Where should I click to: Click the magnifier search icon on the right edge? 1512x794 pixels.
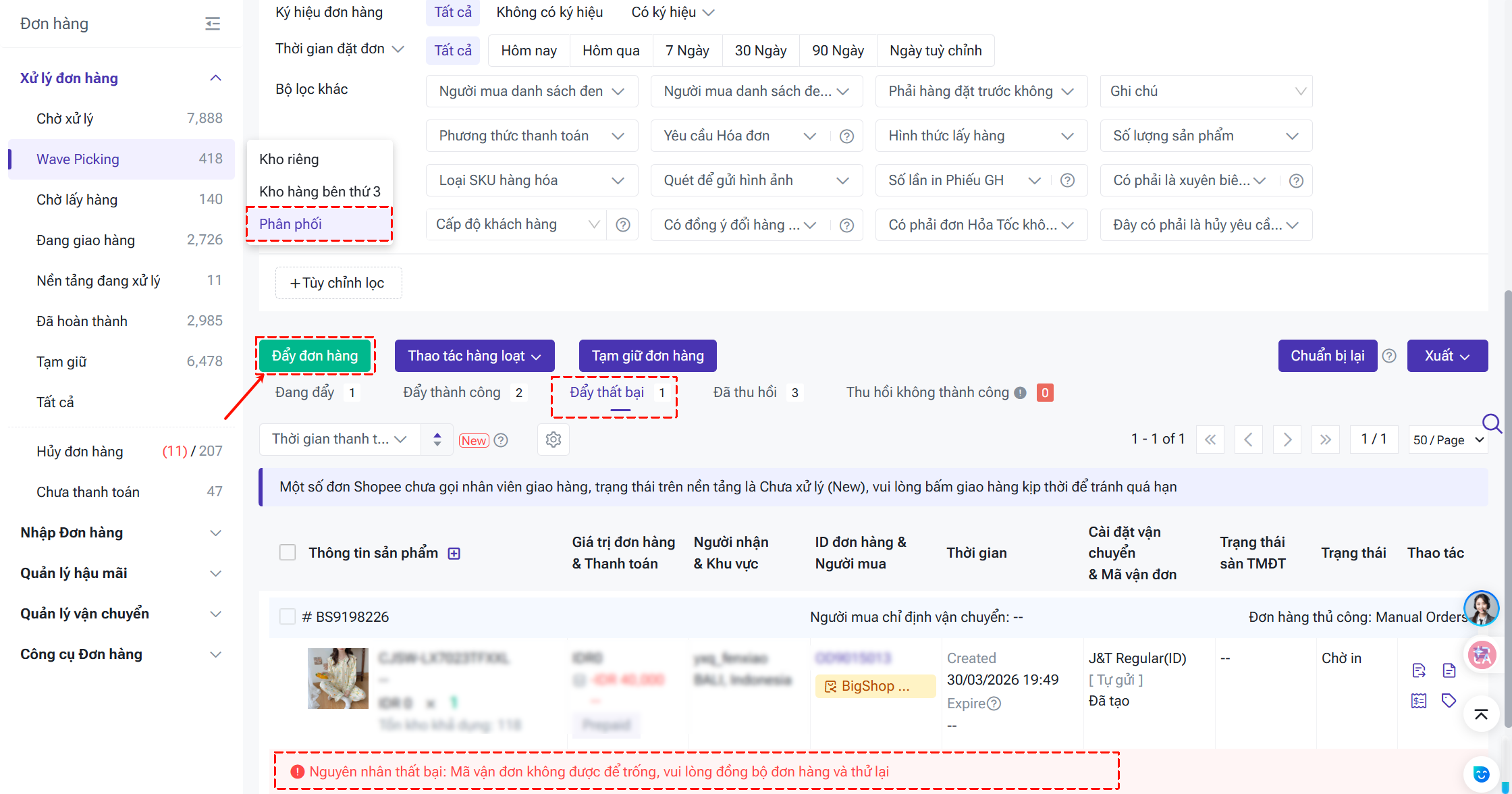1491,423
